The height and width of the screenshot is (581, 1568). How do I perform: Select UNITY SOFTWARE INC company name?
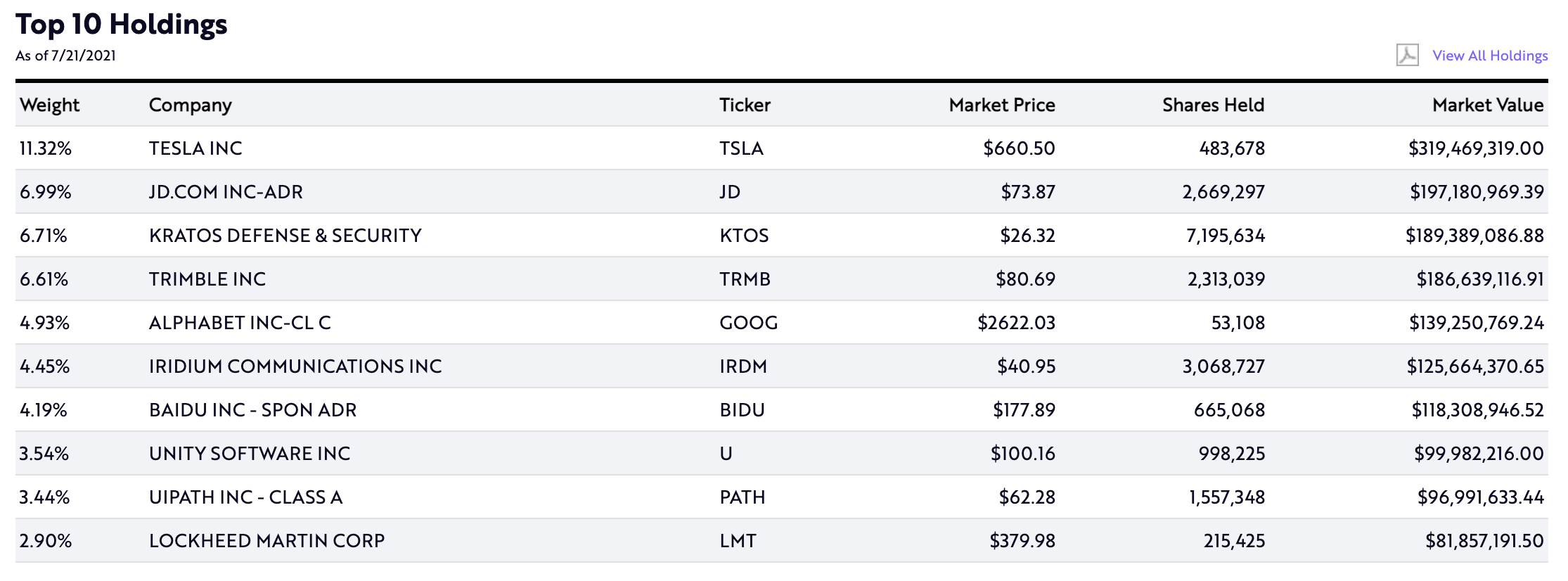250,454
